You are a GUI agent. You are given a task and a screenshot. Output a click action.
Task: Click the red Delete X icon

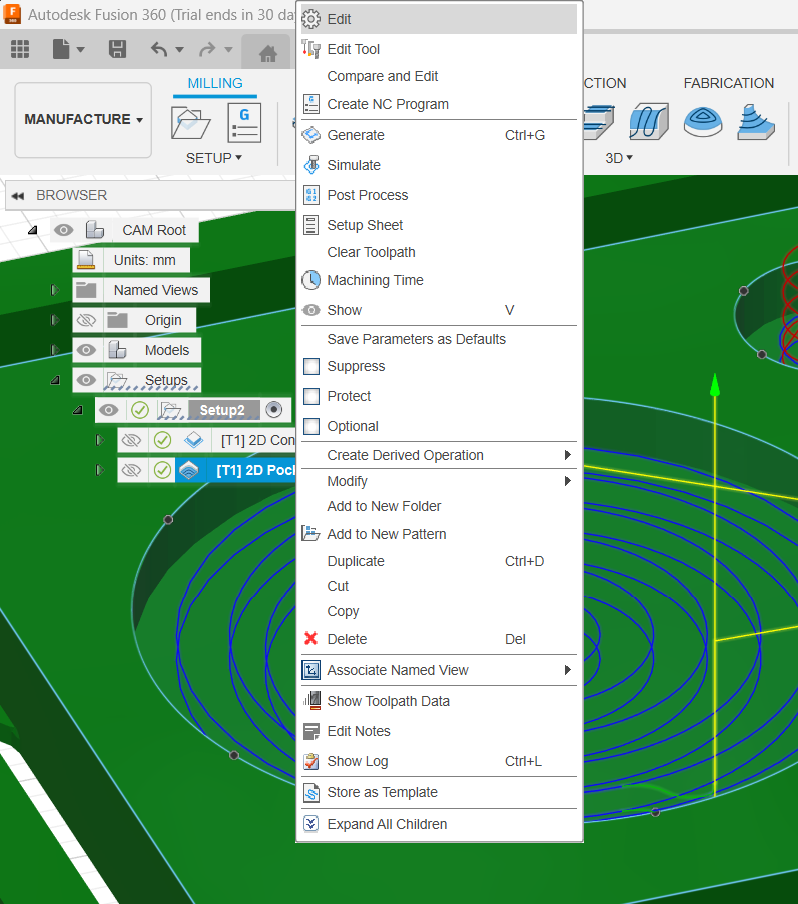(311, 638)
